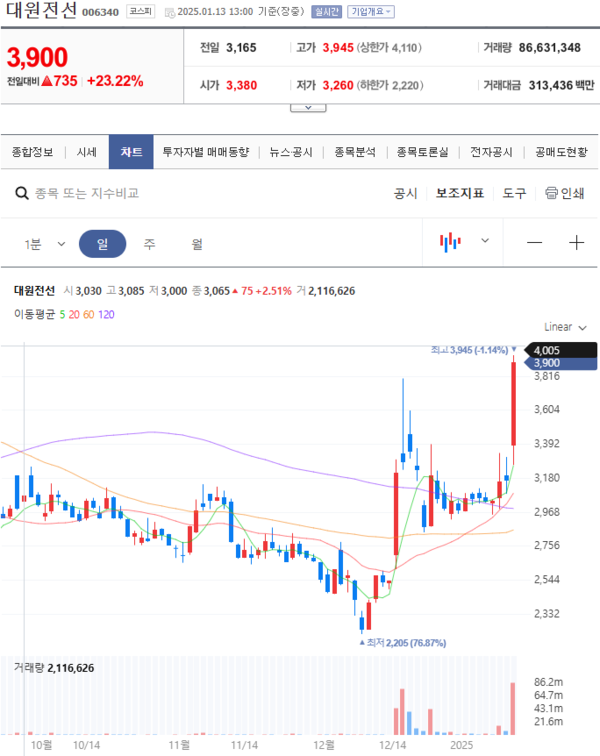This screenshot has height=756, width=600.
Task: Open the 도구 tools menu
Action: pos(514,193)
